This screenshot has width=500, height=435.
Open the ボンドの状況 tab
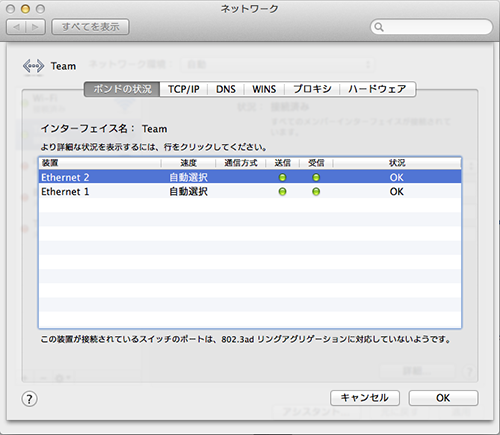click(122, 89)
